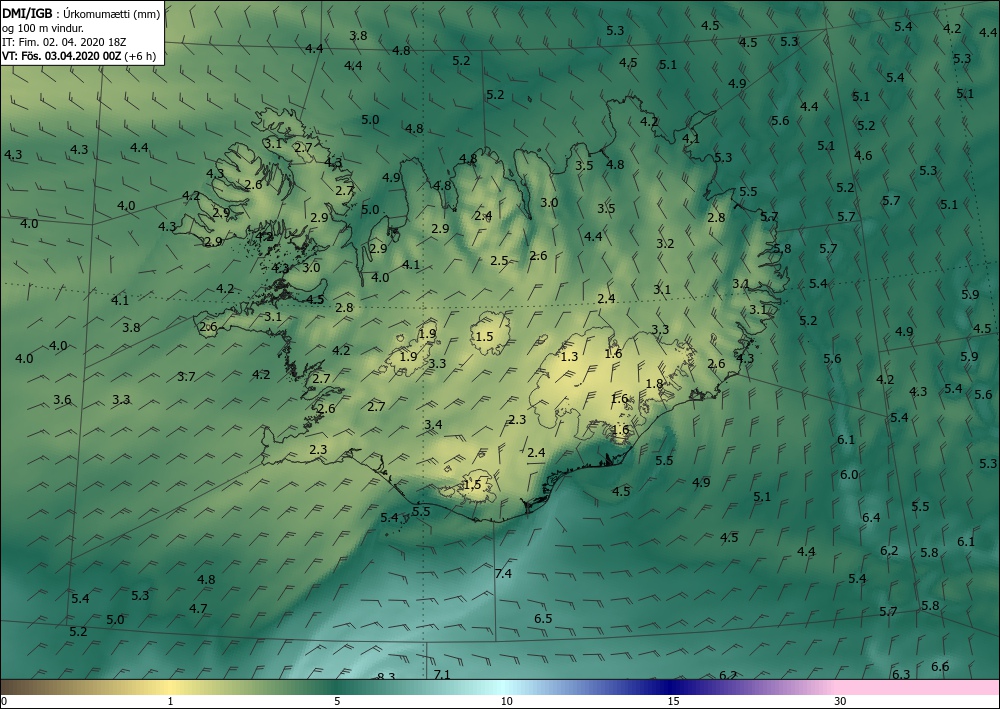Click the 'og 100 m vindur.' legend line
1000x709 pixels.
(x=43, y=29)
